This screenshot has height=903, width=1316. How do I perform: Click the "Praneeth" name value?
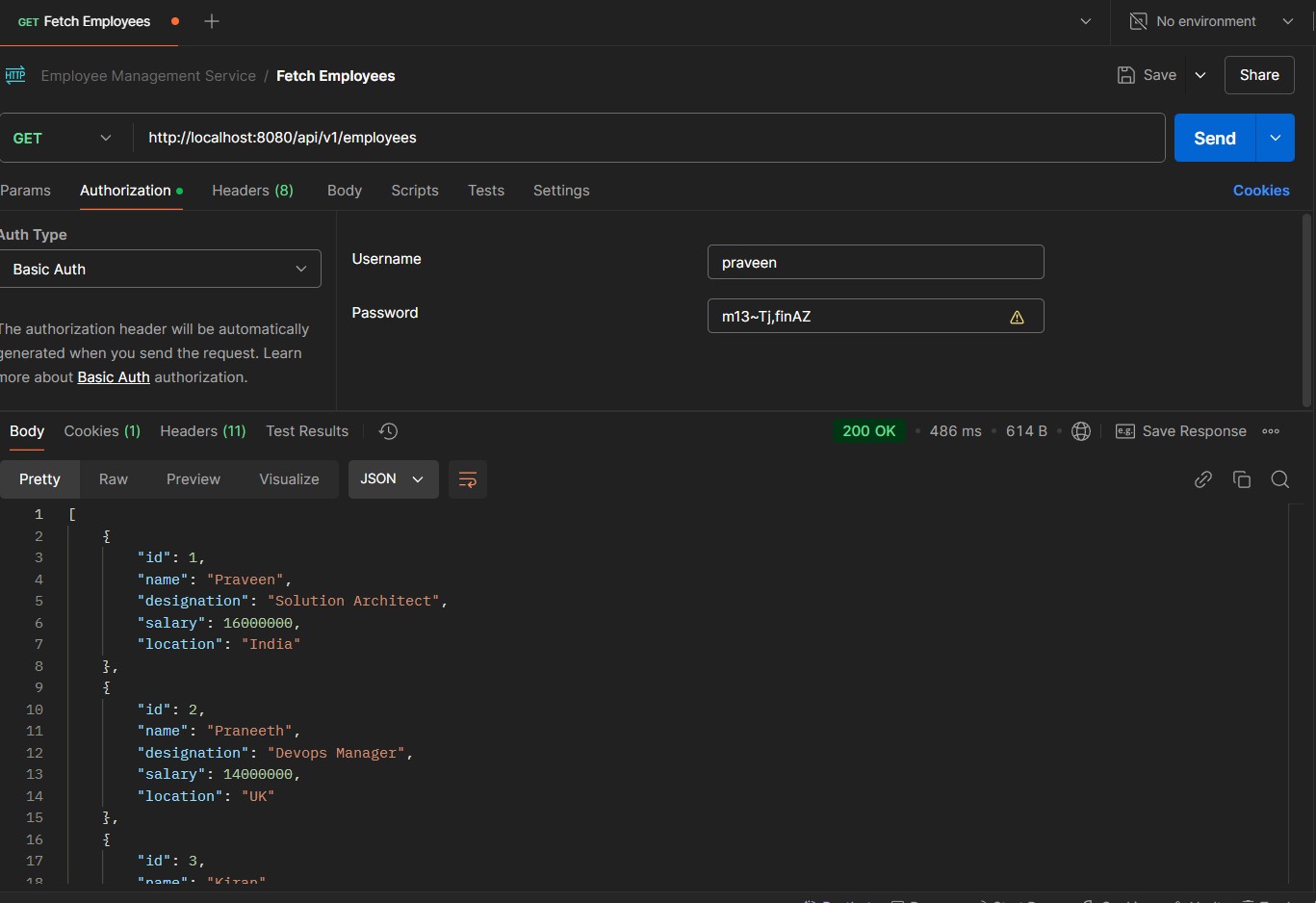(x=249, y=731)
